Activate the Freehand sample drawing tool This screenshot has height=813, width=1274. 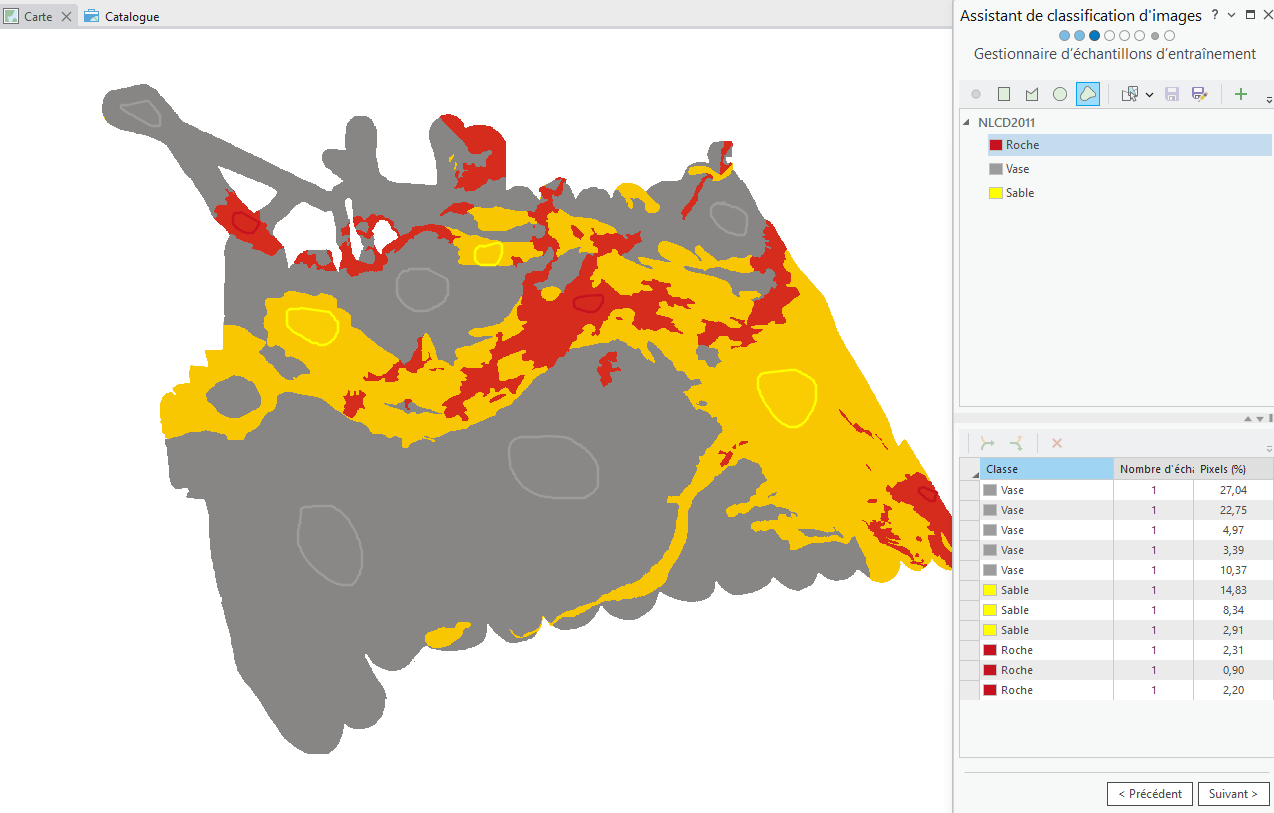pyautogui.click(x=1088, y=94)
